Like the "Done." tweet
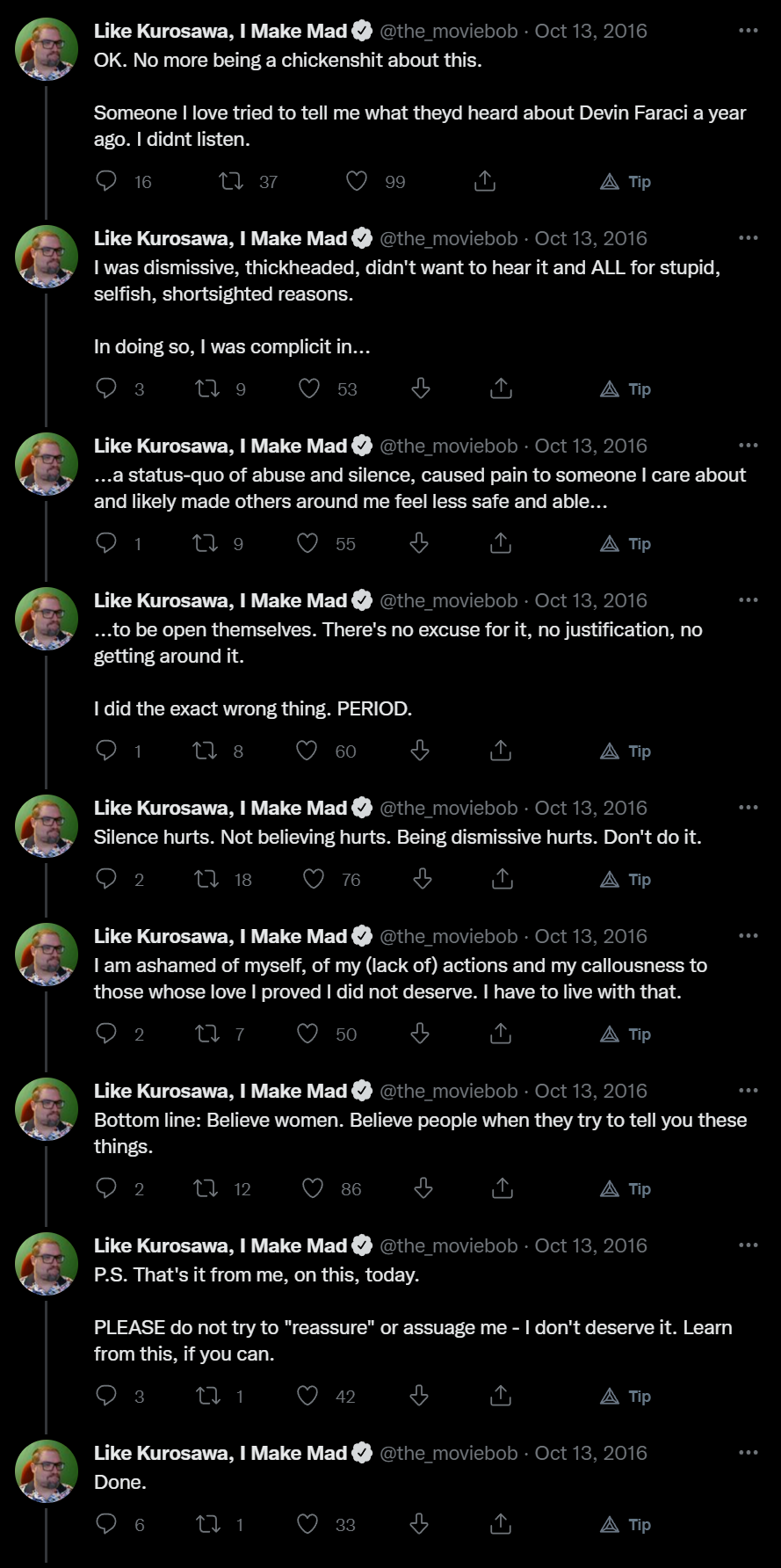The image size is (781, 1568). point(307,1524)
